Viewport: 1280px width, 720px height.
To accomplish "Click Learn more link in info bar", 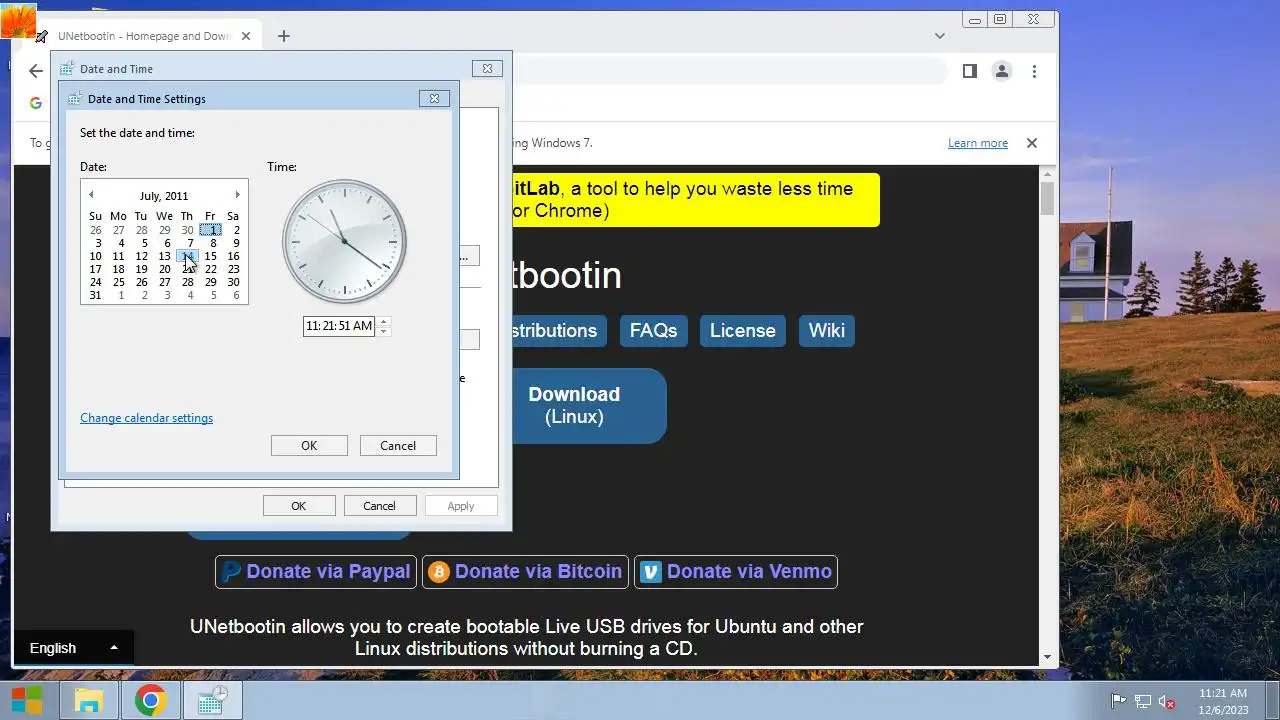I will click(978, 143).
